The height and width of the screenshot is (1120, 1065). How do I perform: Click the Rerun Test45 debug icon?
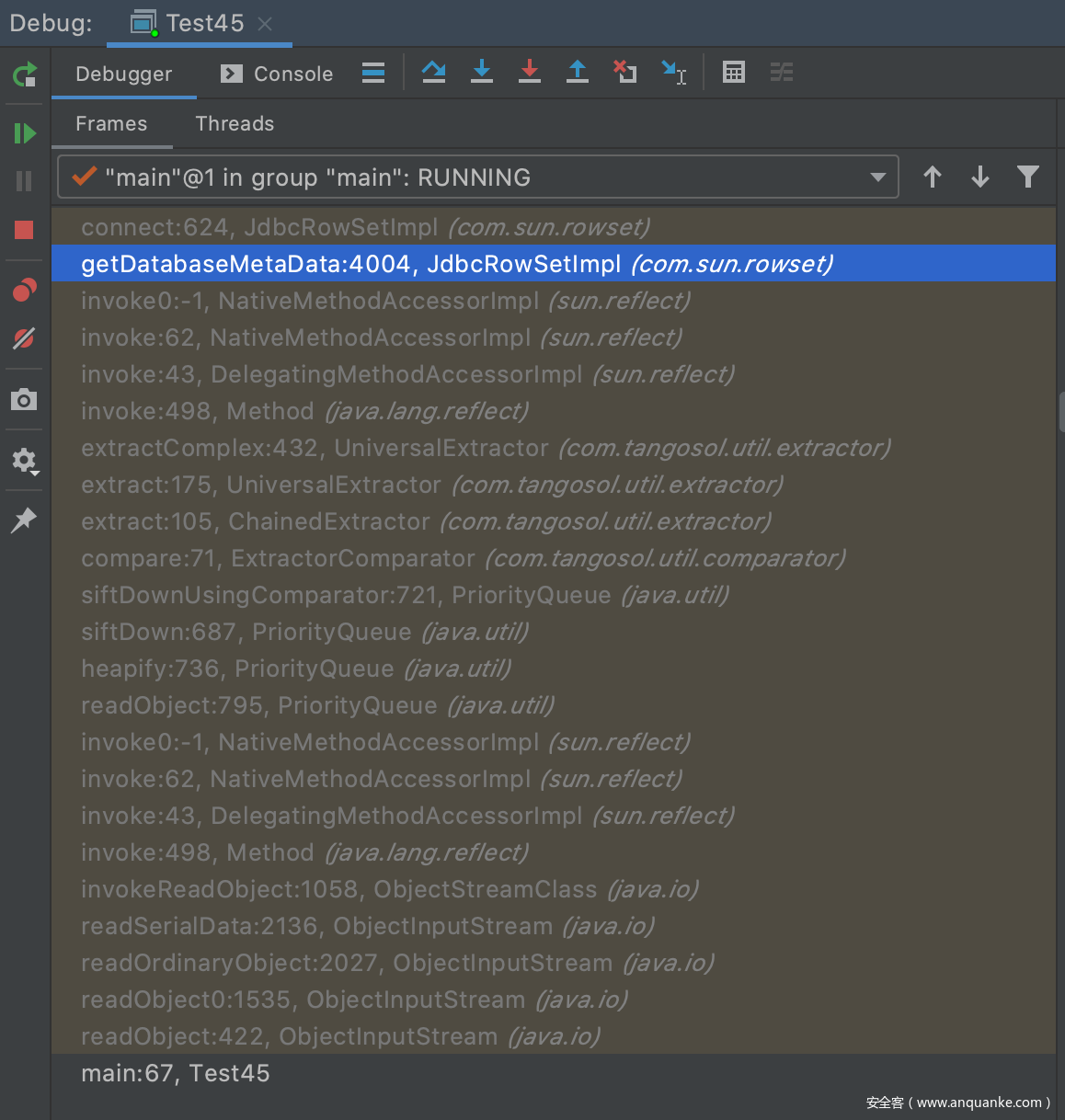click(x=25, y=74)
